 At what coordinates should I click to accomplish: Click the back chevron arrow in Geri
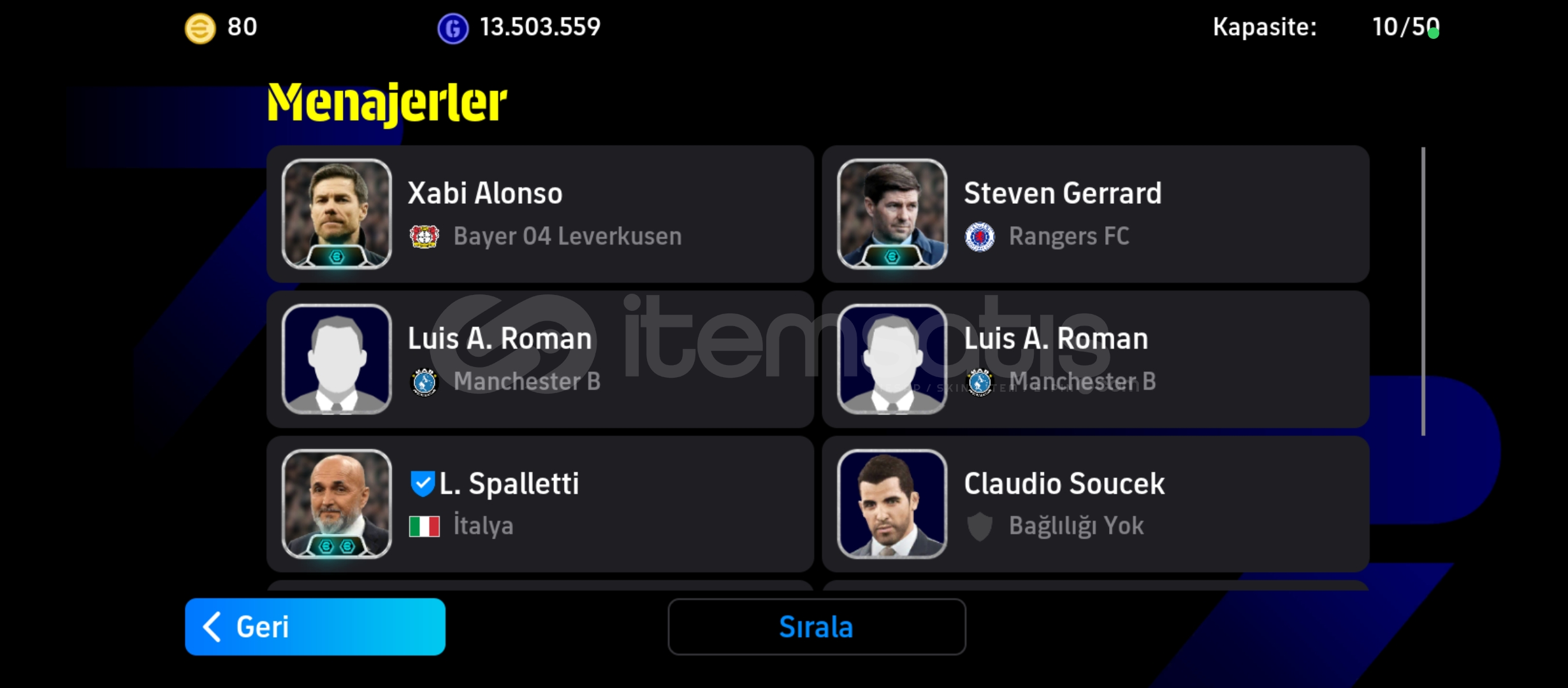click(x=212, y=627)
